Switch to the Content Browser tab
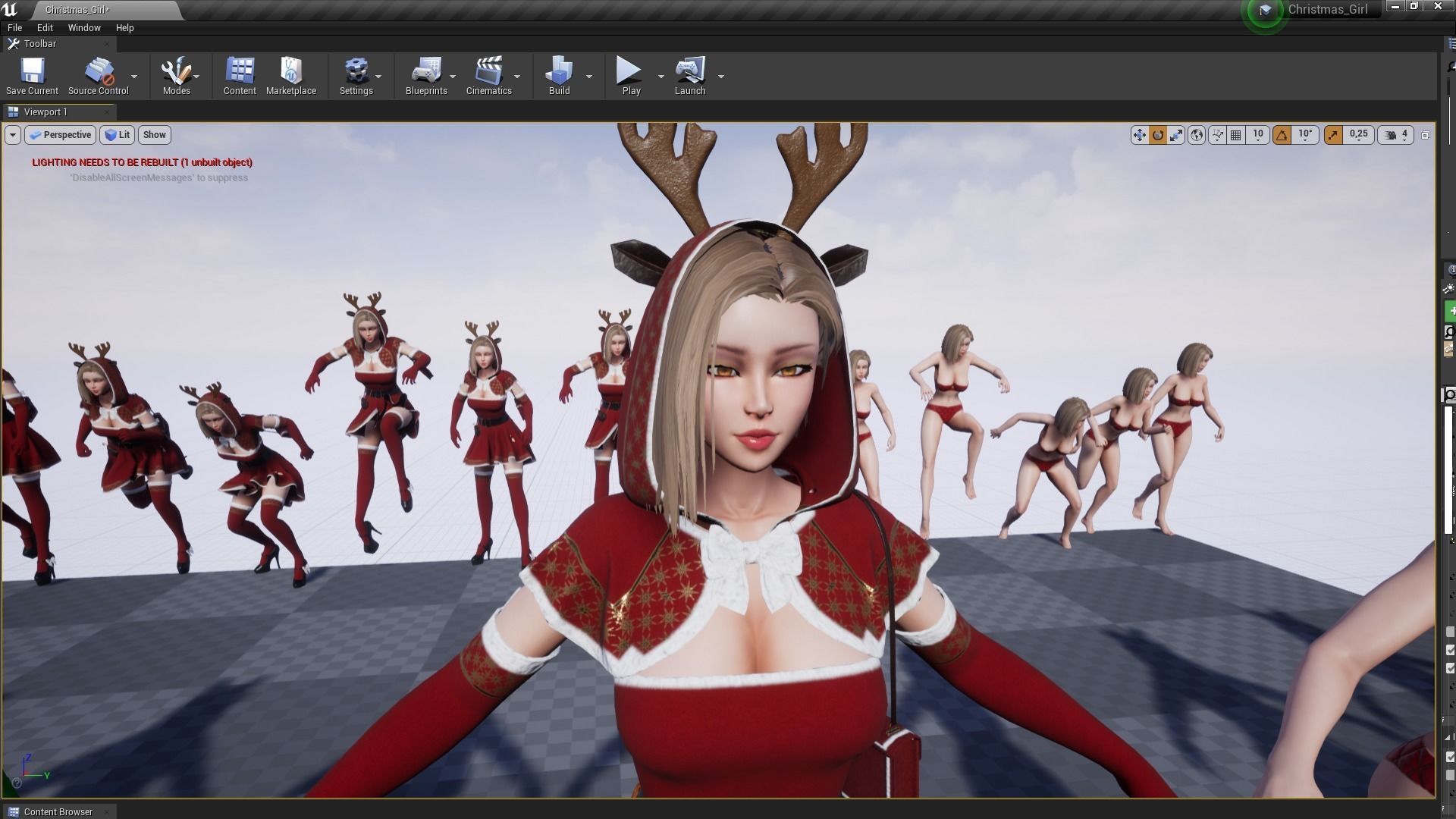Viewport: 1456px width, 819px height. pos(58,811)
